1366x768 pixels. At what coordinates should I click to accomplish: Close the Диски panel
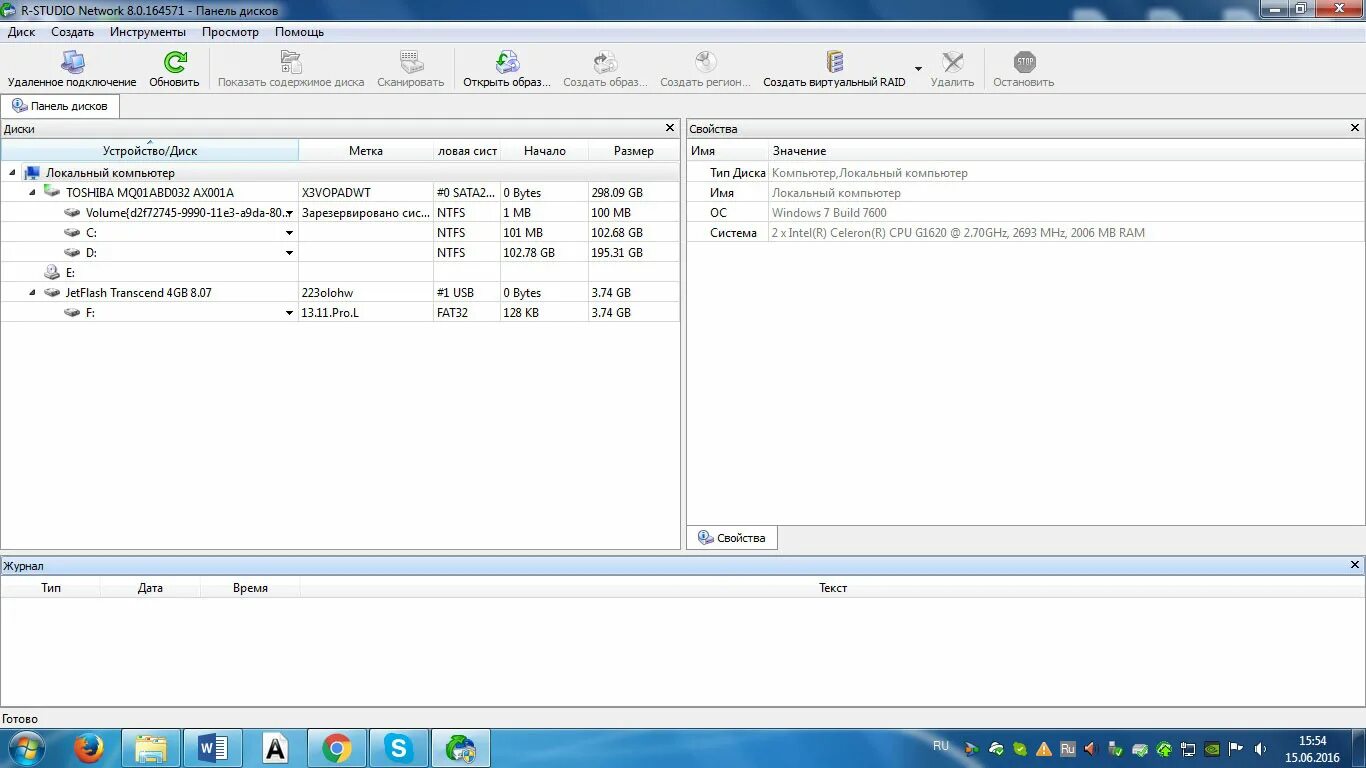[670, 128]
